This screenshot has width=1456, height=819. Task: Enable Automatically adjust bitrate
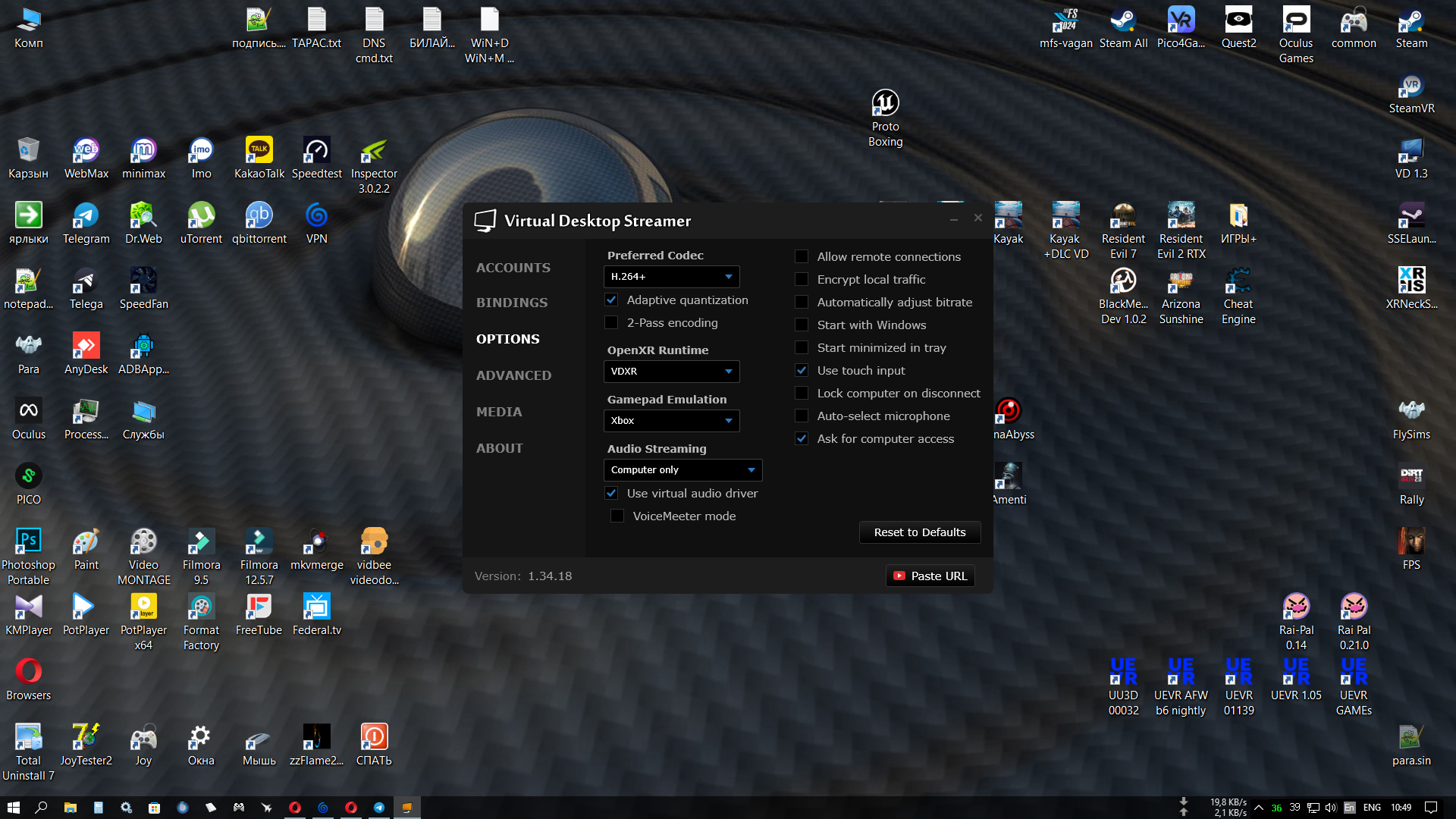coord(802,303)
